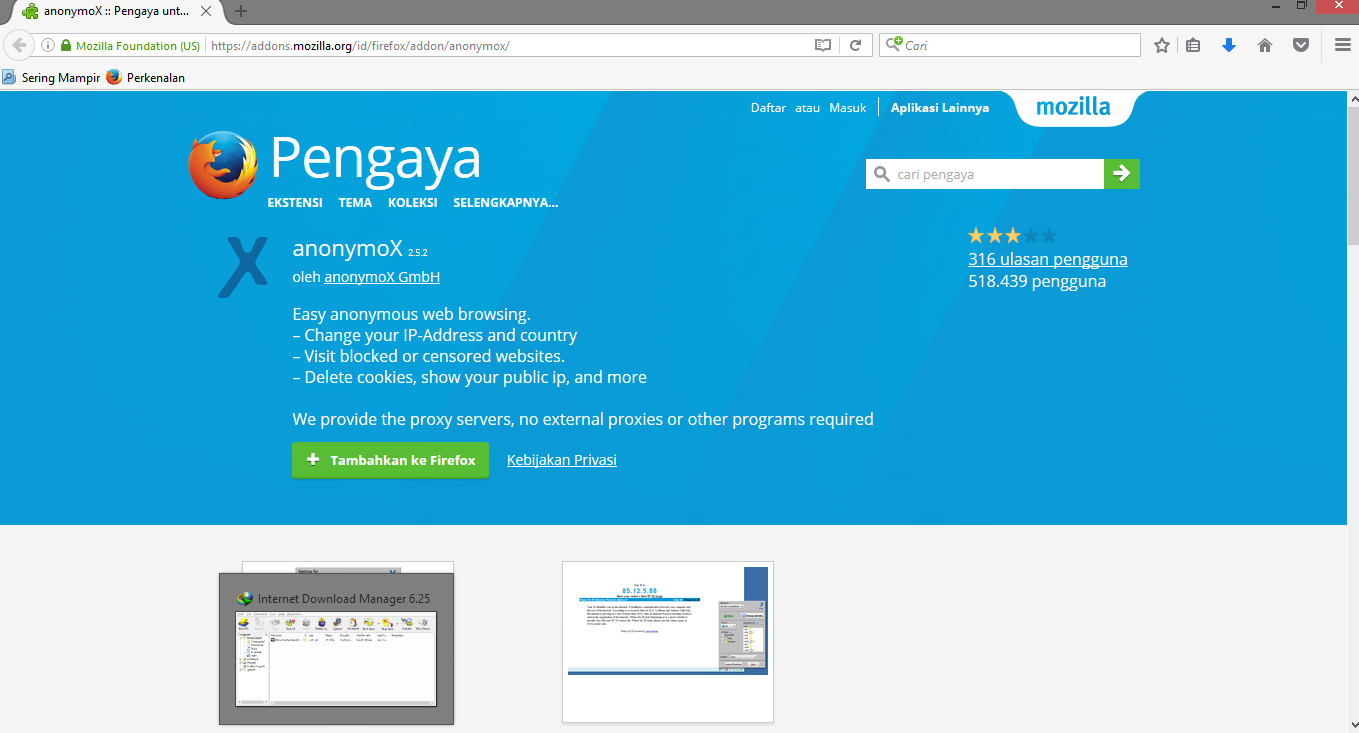Open the Pengaya heading link
1359x733 pixels.
click(x=376, y=160)
